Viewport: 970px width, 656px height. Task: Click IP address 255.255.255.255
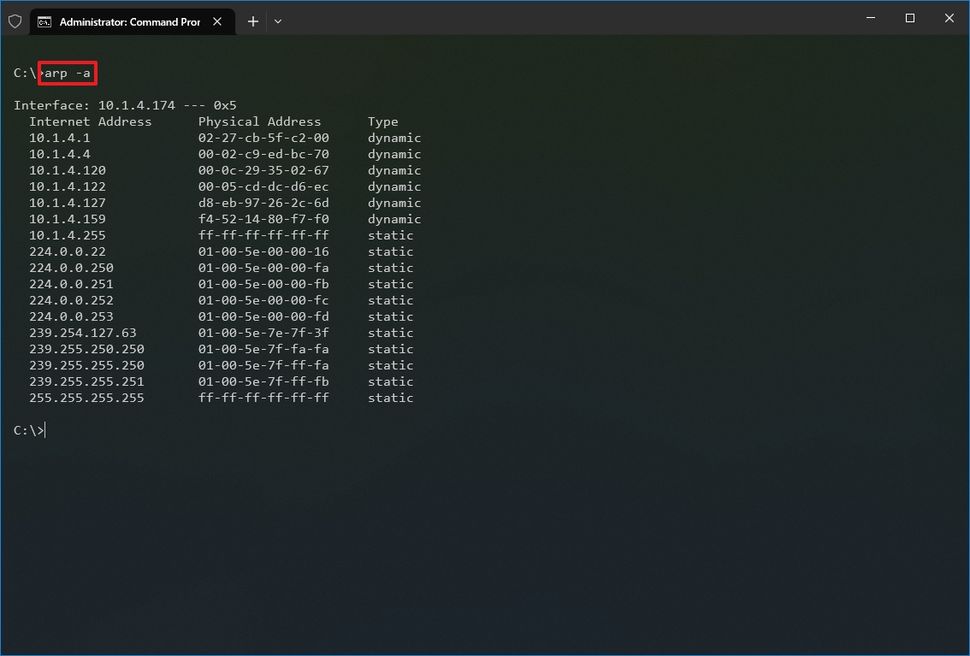(x=87, y=397)
